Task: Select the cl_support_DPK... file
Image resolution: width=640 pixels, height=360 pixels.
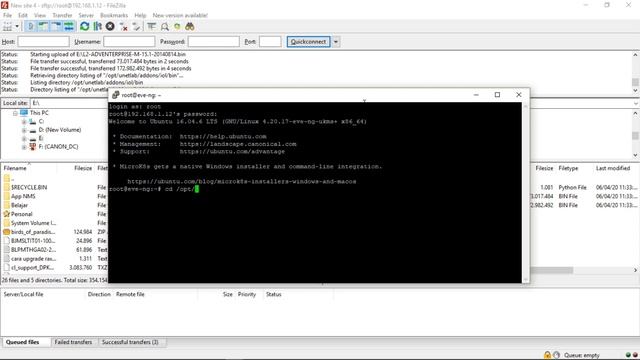Action: tap(32, 267)
